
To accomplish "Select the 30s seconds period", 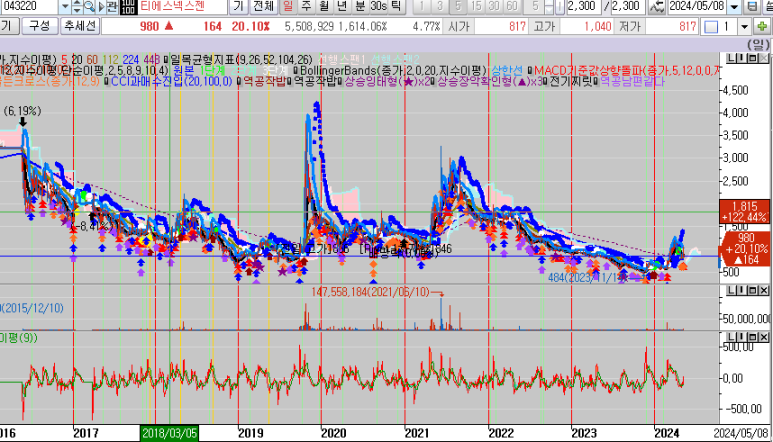I will (378, 6).
